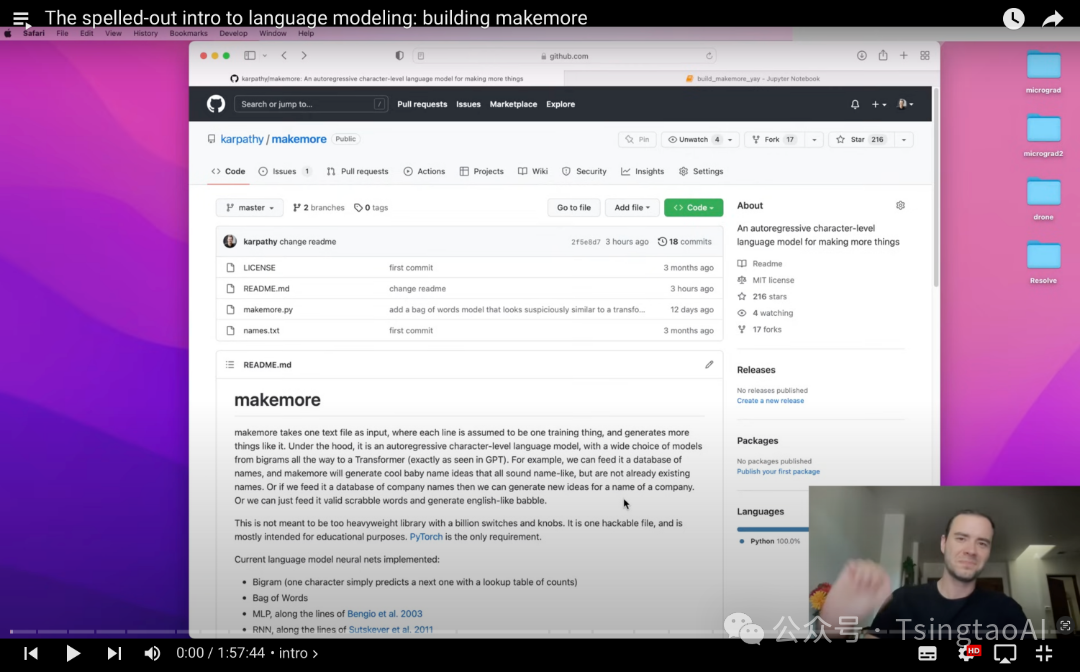Skip to the next video
Screen dimensions: 1080x672
[x=114, y=653]
